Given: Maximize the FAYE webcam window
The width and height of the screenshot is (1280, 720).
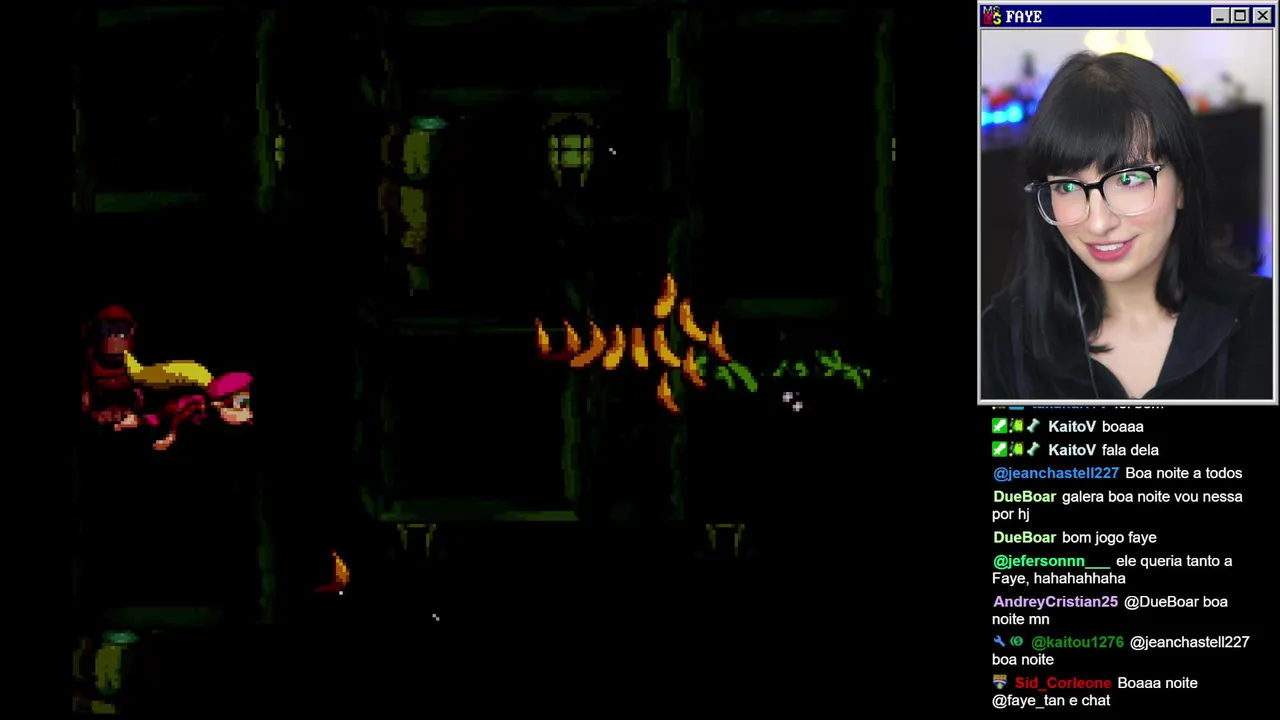Looking at the screenshot, I should (x=1240, y=16).
